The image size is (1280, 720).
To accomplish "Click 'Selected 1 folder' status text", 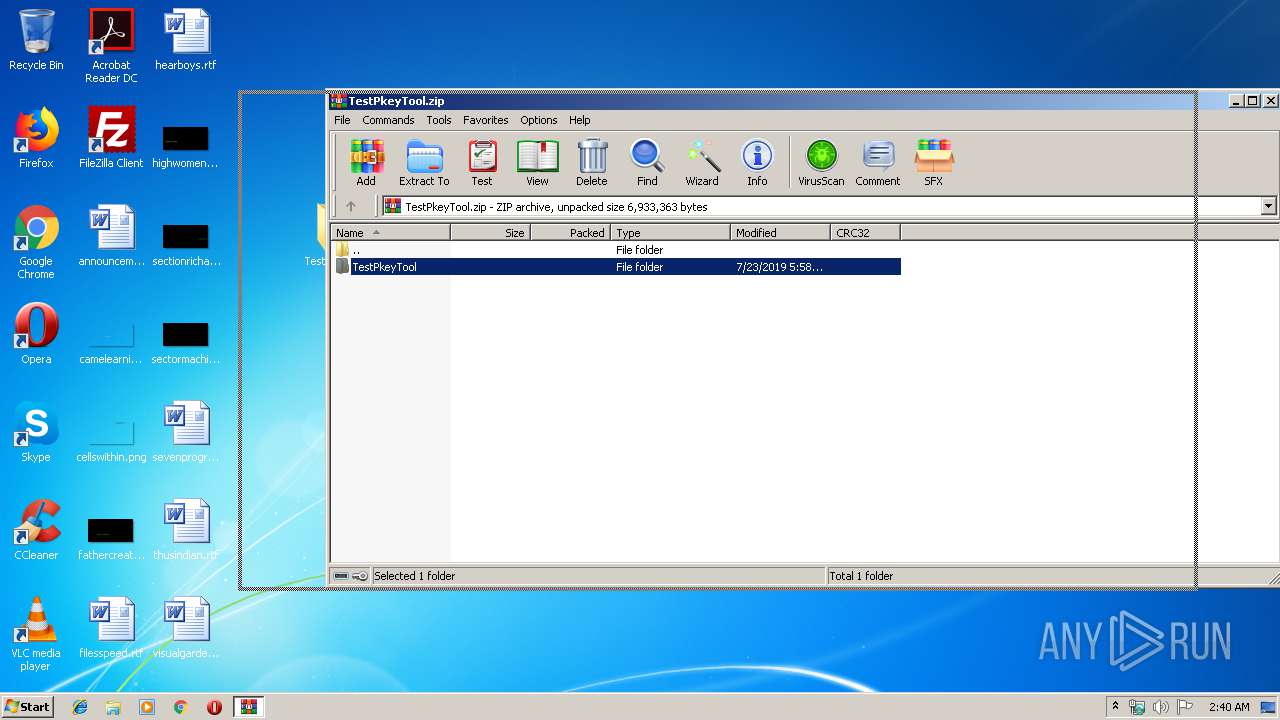I will pos(414,576).
